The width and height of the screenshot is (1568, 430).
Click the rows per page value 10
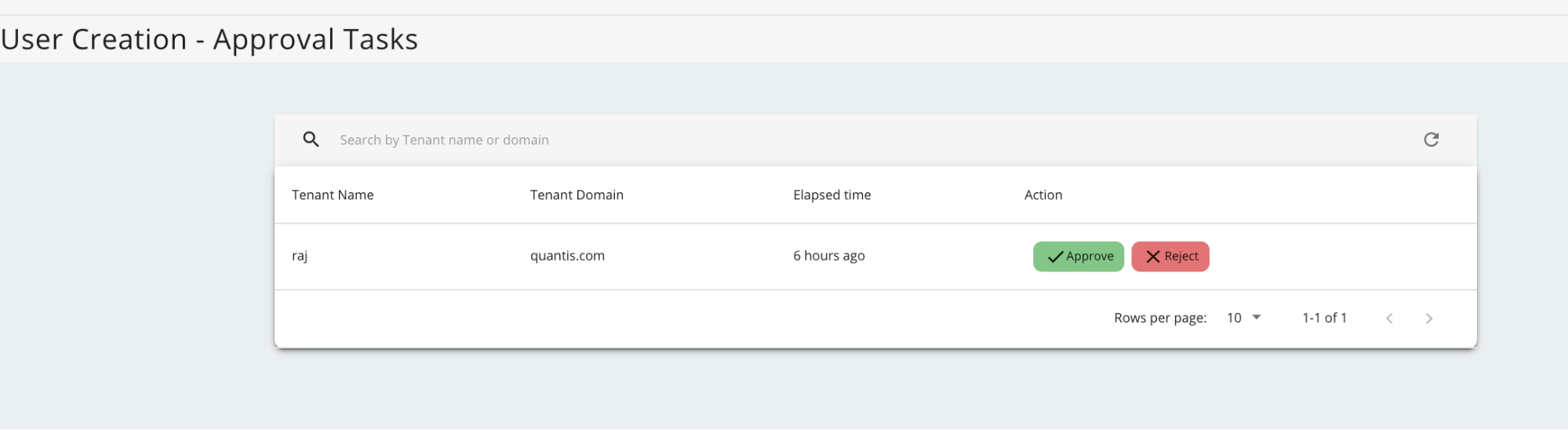(x=1234, y=318)
